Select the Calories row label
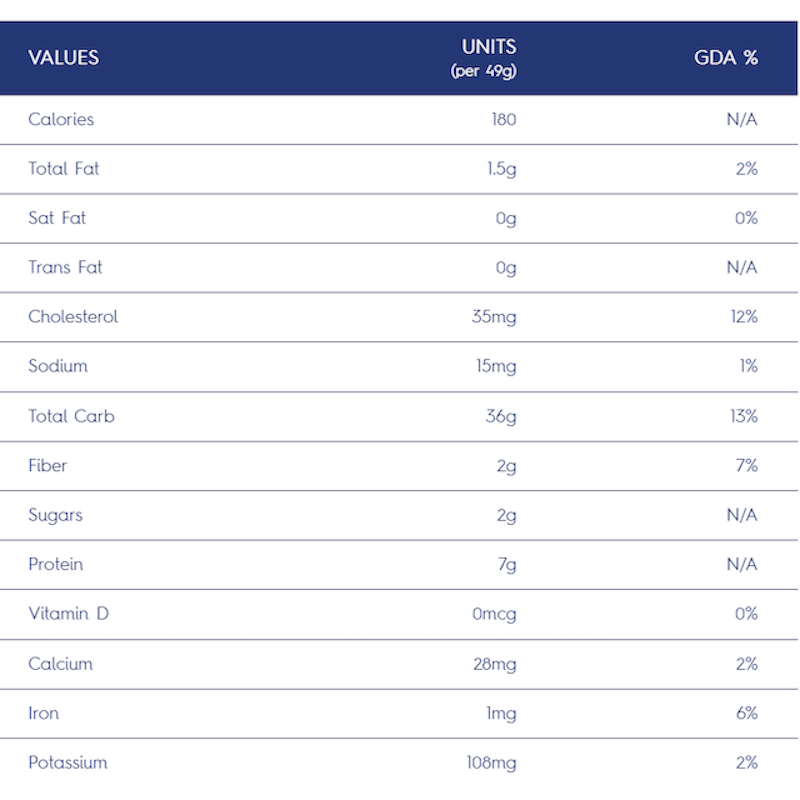The width and height of the screenshot is (800, 800). pyautogui.click(x=61, y=119)
